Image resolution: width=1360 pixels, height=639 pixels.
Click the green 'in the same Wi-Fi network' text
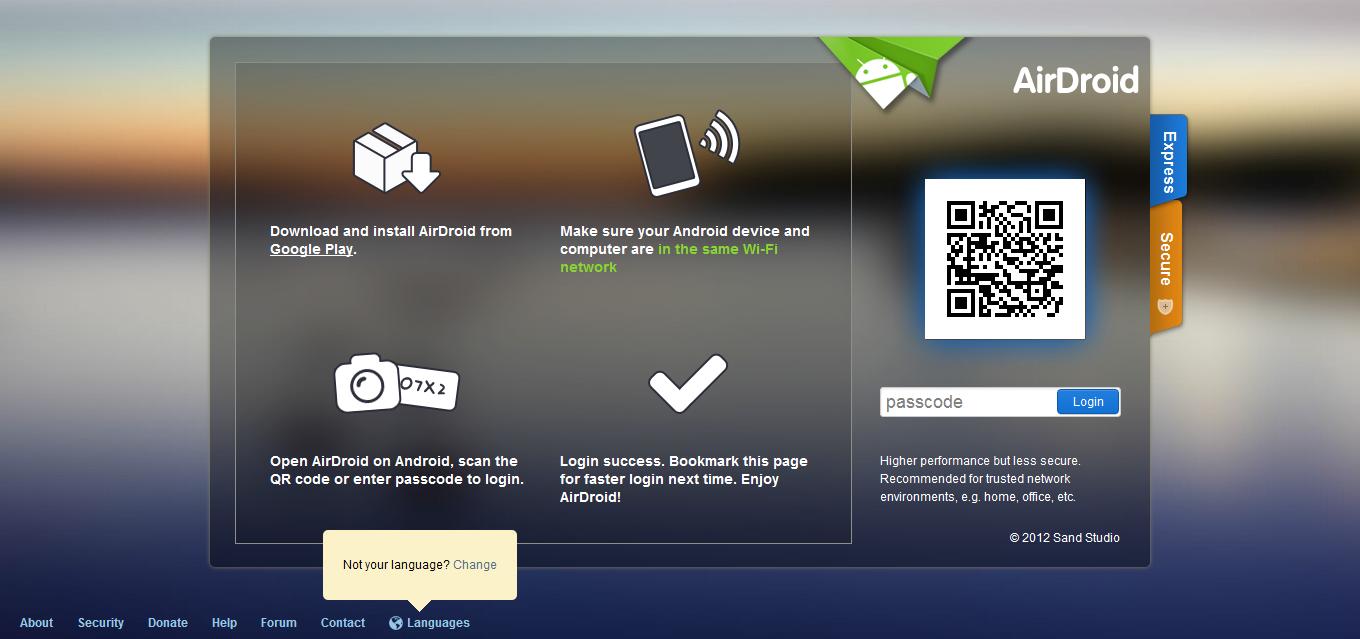tap(668, 258)
